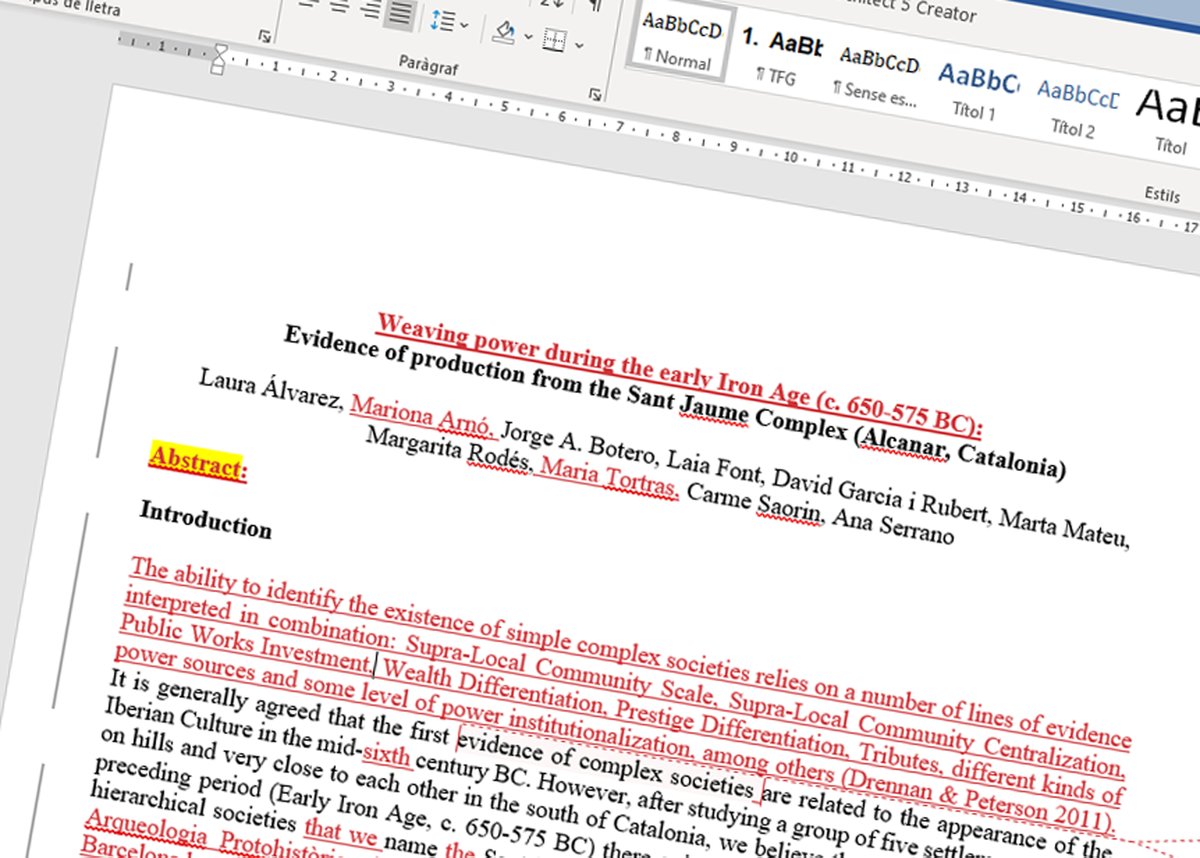Click the author name Carme Saorin
The width and height of the screenshot is (1200, 858).
pyautogui.click(x=756, y=504)
